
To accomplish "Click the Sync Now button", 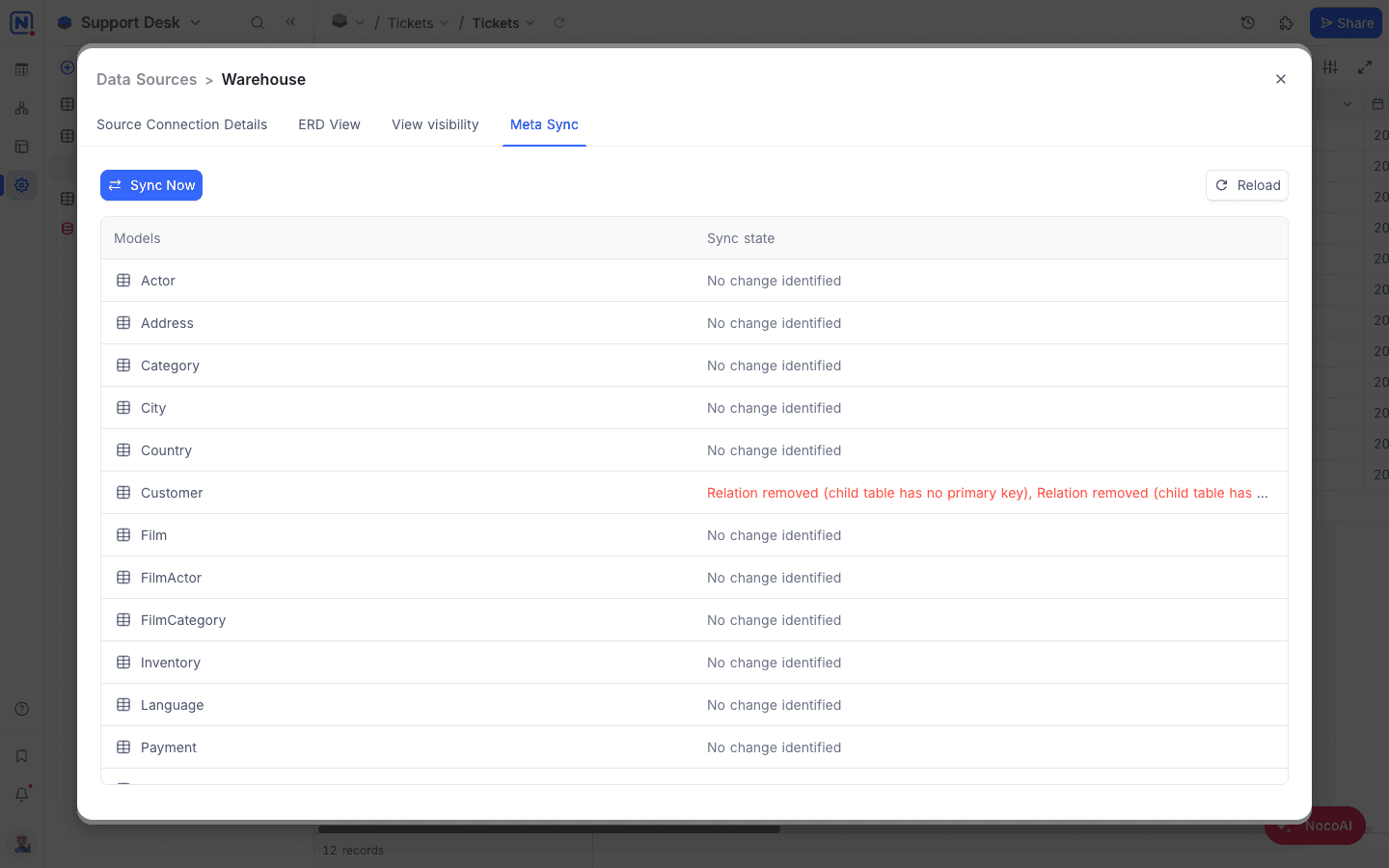I will point(151,185).
